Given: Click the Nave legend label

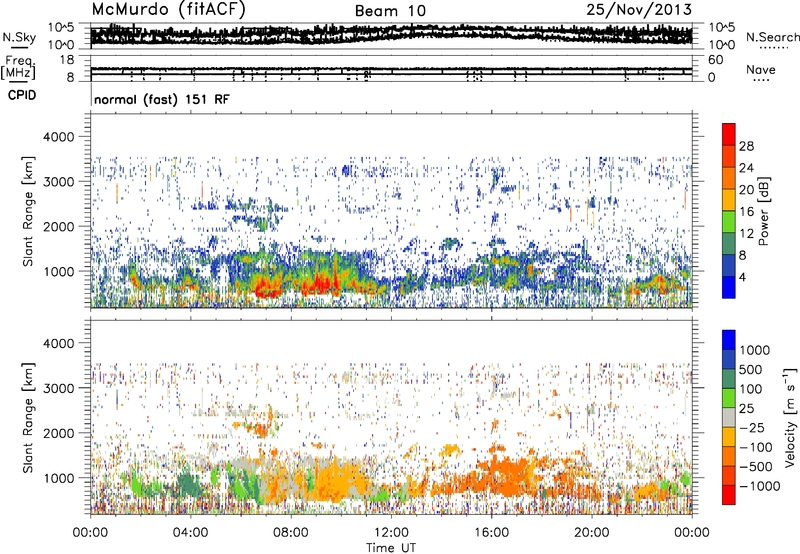Looking at the screenshot, I should pyautogui.click(x=761, y=69).
